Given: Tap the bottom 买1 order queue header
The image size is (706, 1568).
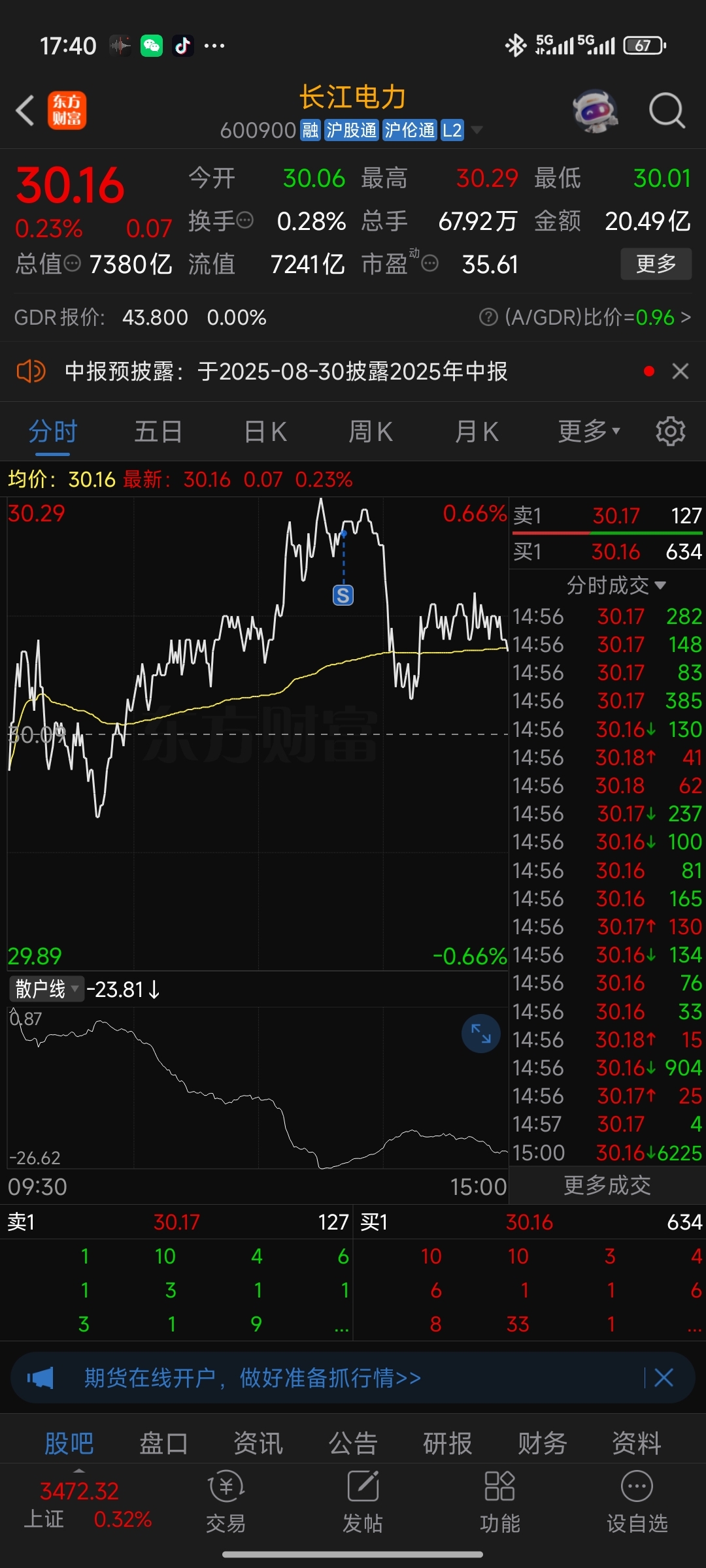Looking at the screenshot, I should tap(531, 1222).
